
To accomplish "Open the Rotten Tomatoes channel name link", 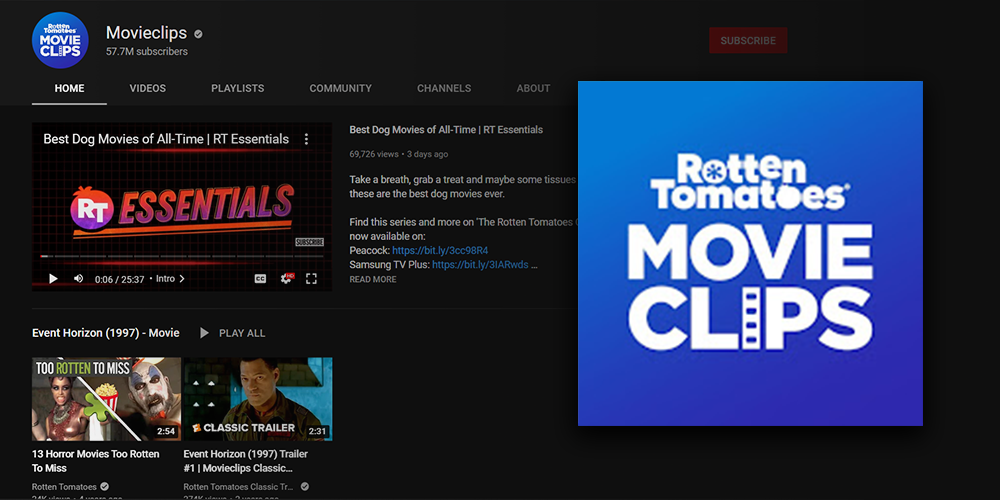I will tap(64, 487).
